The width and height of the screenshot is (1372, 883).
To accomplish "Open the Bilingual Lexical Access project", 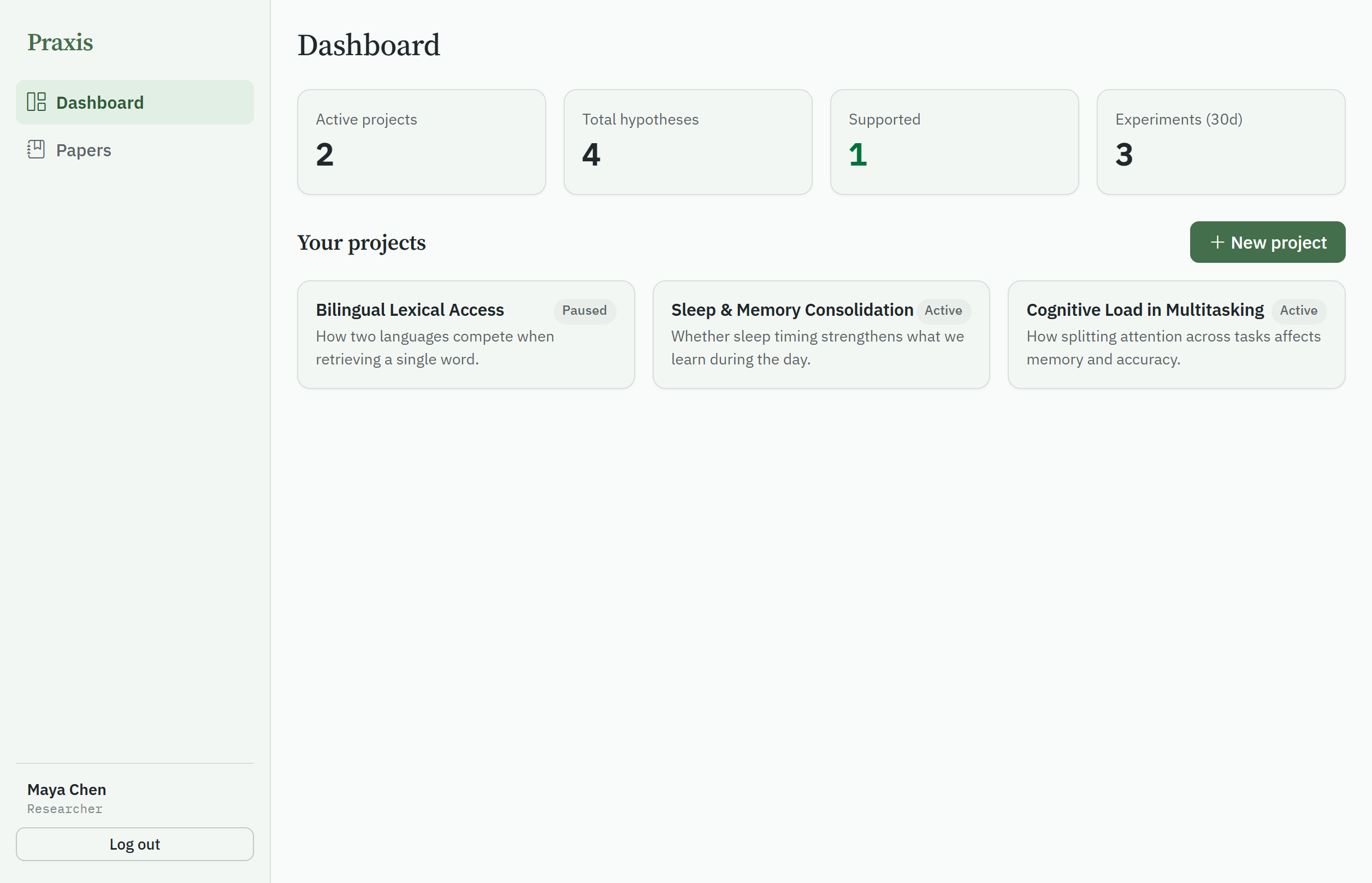I will (466, 335).
